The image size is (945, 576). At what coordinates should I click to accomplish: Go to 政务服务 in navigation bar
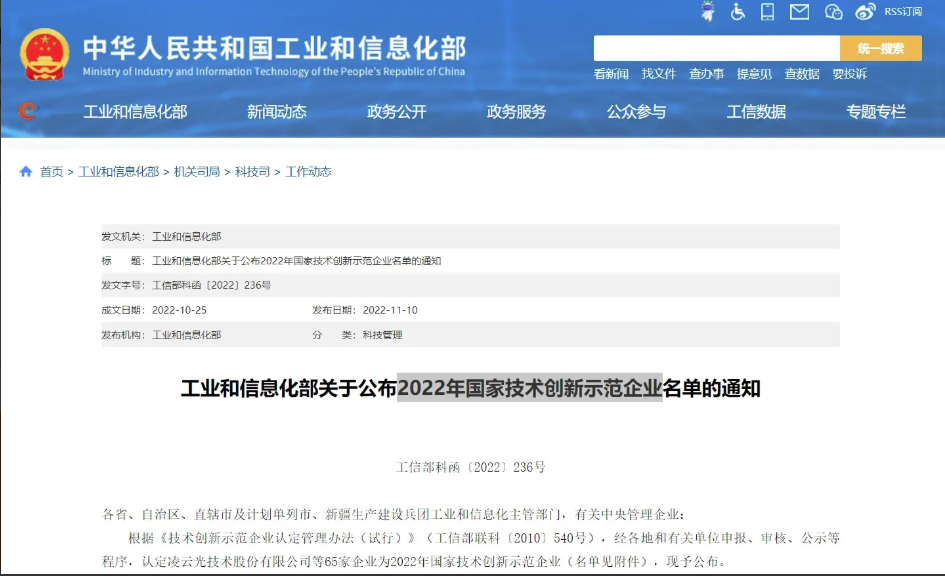click(517, 112)
